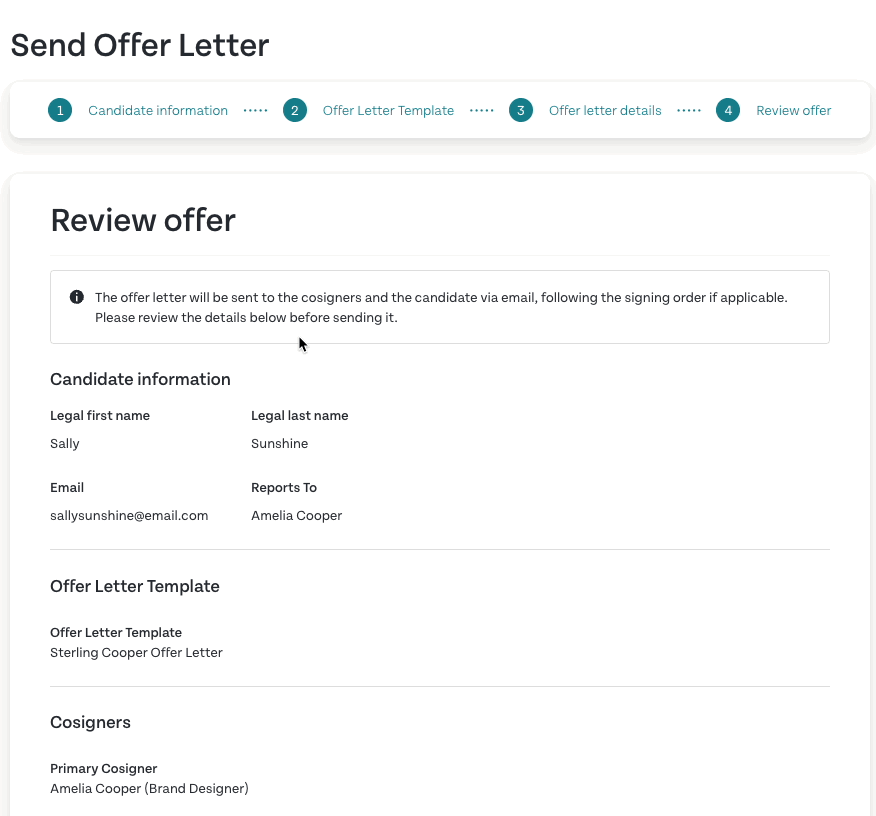
Task: Click the Candidate information section heading
Action: [x=140, y=379]
